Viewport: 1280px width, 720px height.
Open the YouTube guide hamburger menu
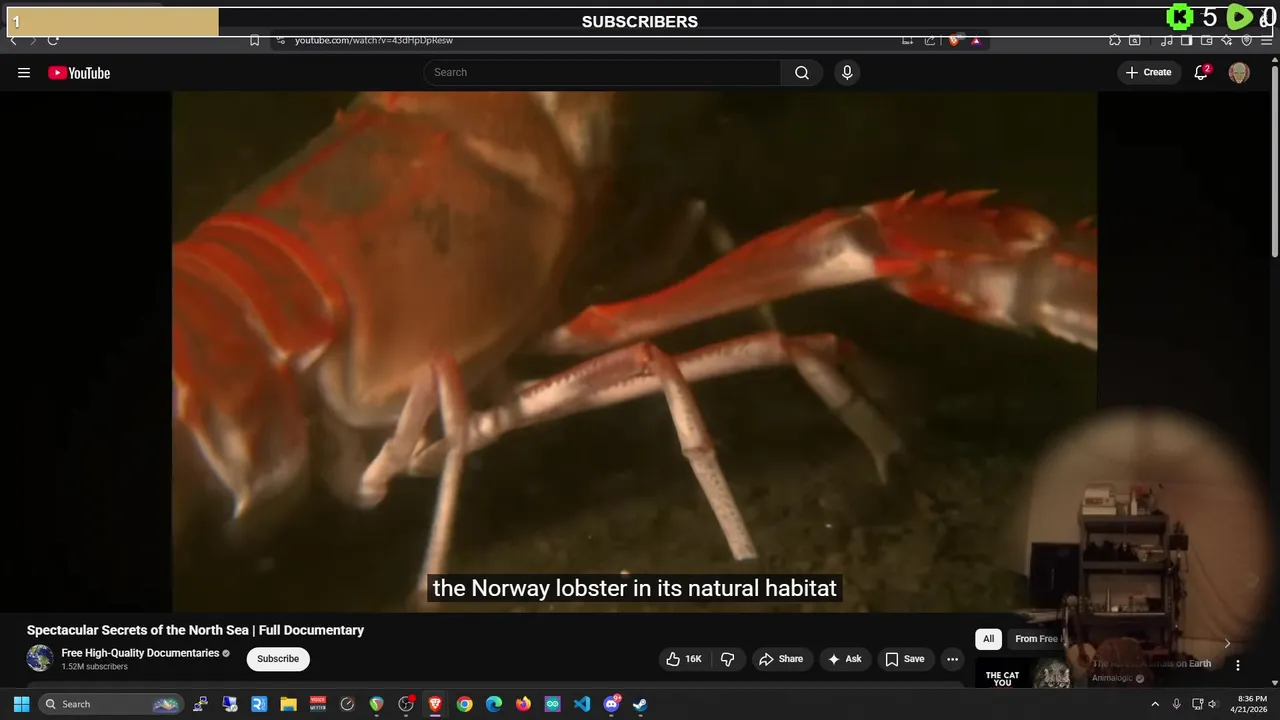pyautogui.click(x=24, y=72)
